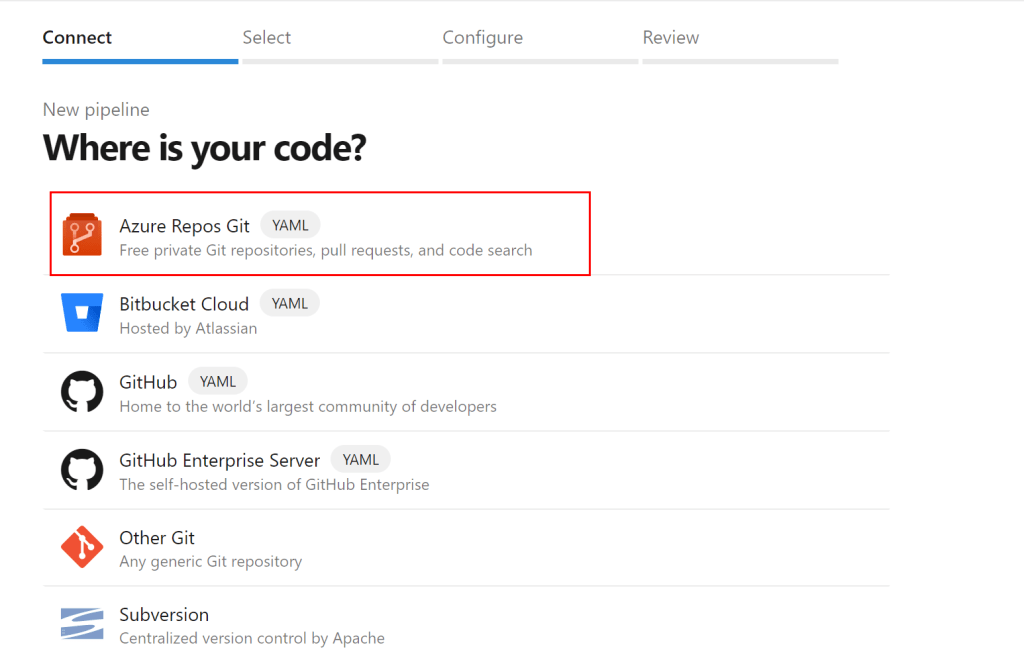Click the GitHub Enterprise Server icon
The height and width of the screenshot is (672, 1024).
(82, 469)
